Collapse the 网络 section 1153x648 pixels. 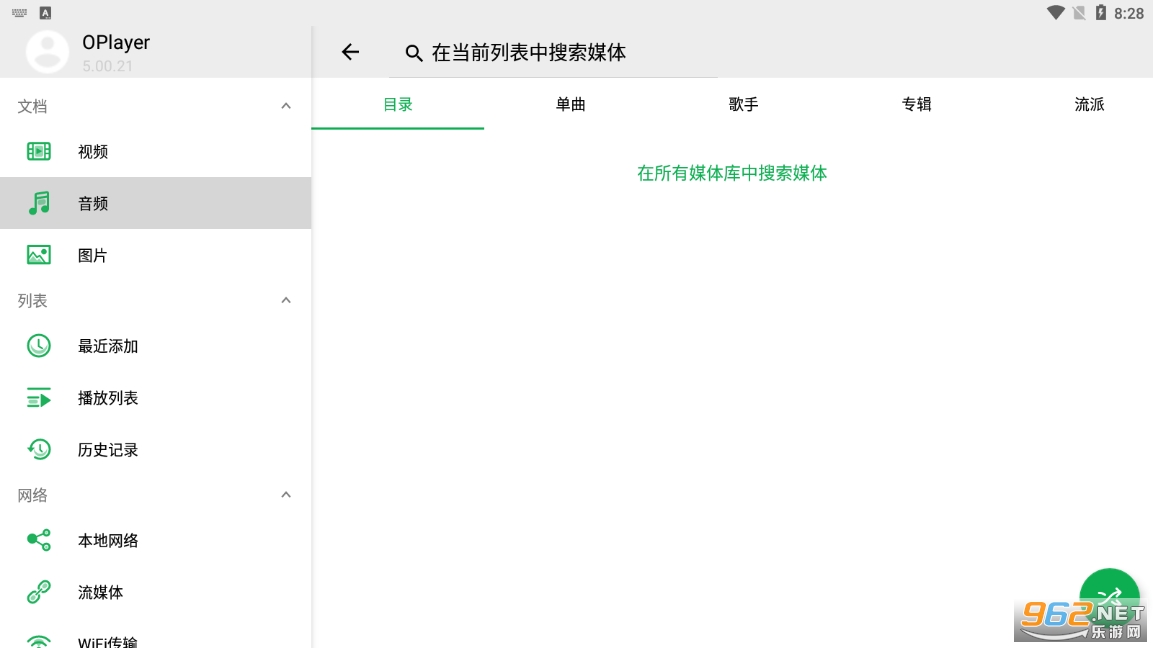(x=286, y=495)
